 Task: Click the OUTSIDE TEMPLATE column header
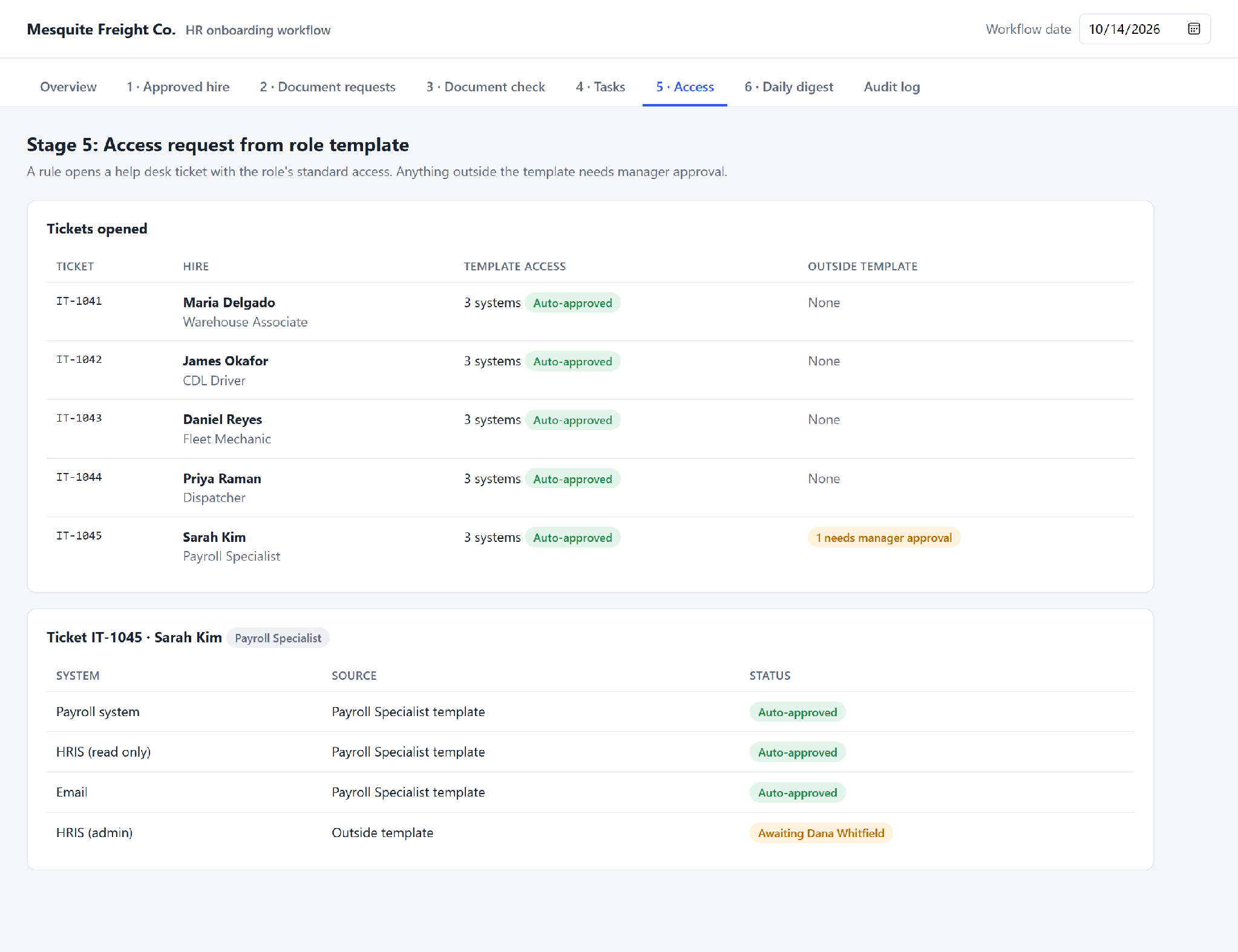862,267
